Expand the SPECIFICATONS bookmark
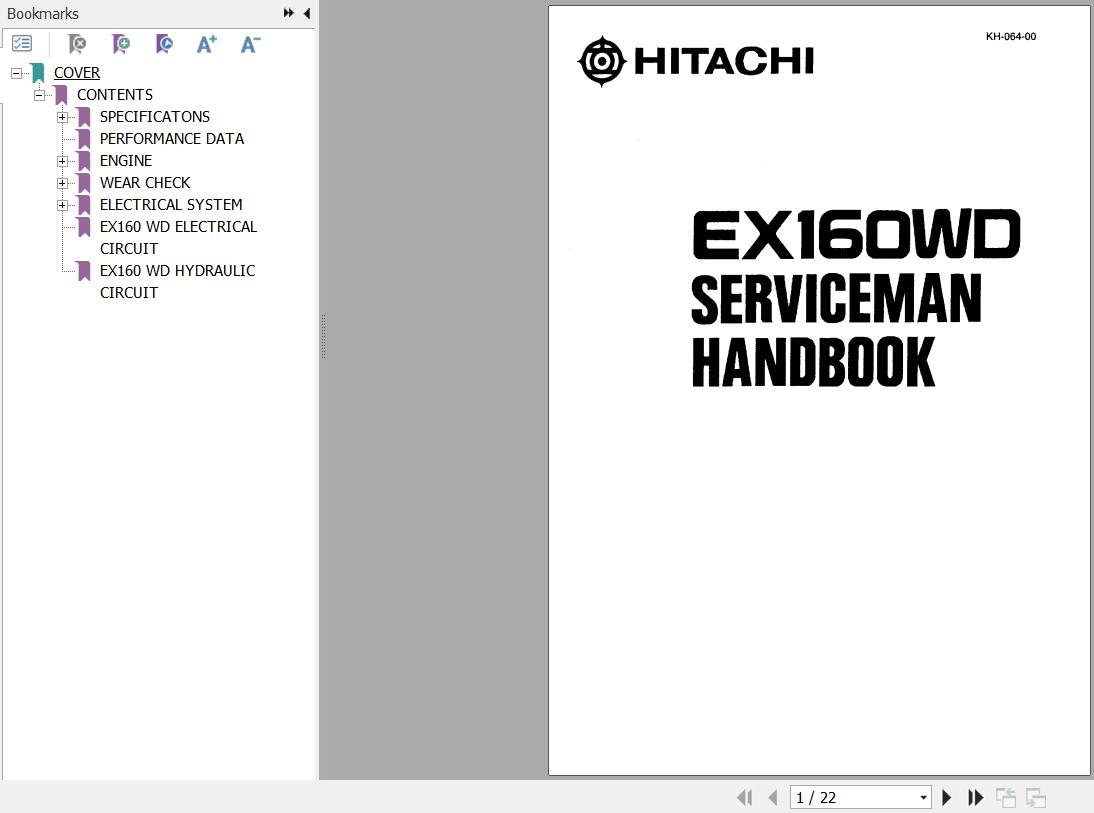 (x=62, y=117)
